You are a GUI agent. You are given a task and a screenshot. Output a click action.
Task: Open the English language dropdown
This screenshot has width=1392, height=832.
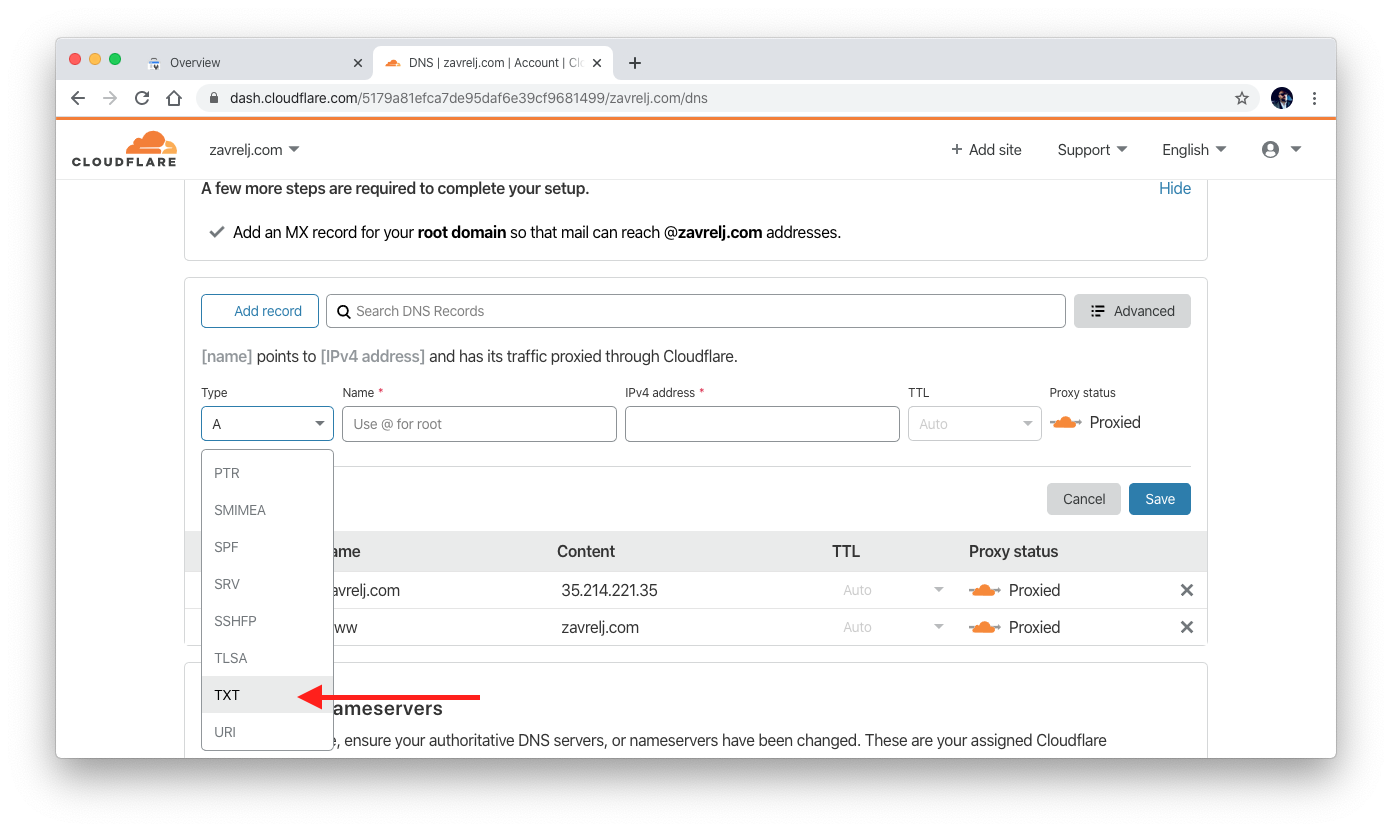pyautogui.click(x=1194, y=150)
